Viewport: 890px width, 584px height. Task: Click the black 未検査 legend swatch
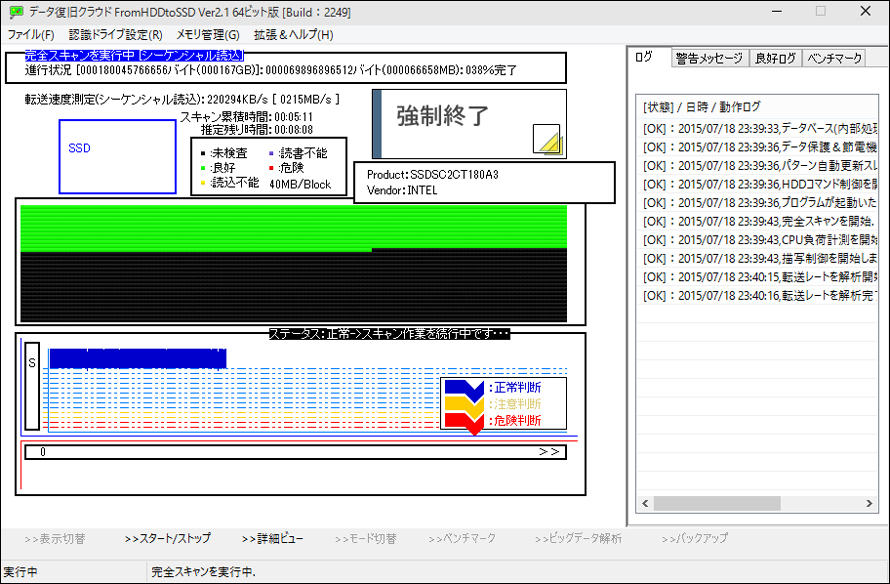click(x=203, y=153)
